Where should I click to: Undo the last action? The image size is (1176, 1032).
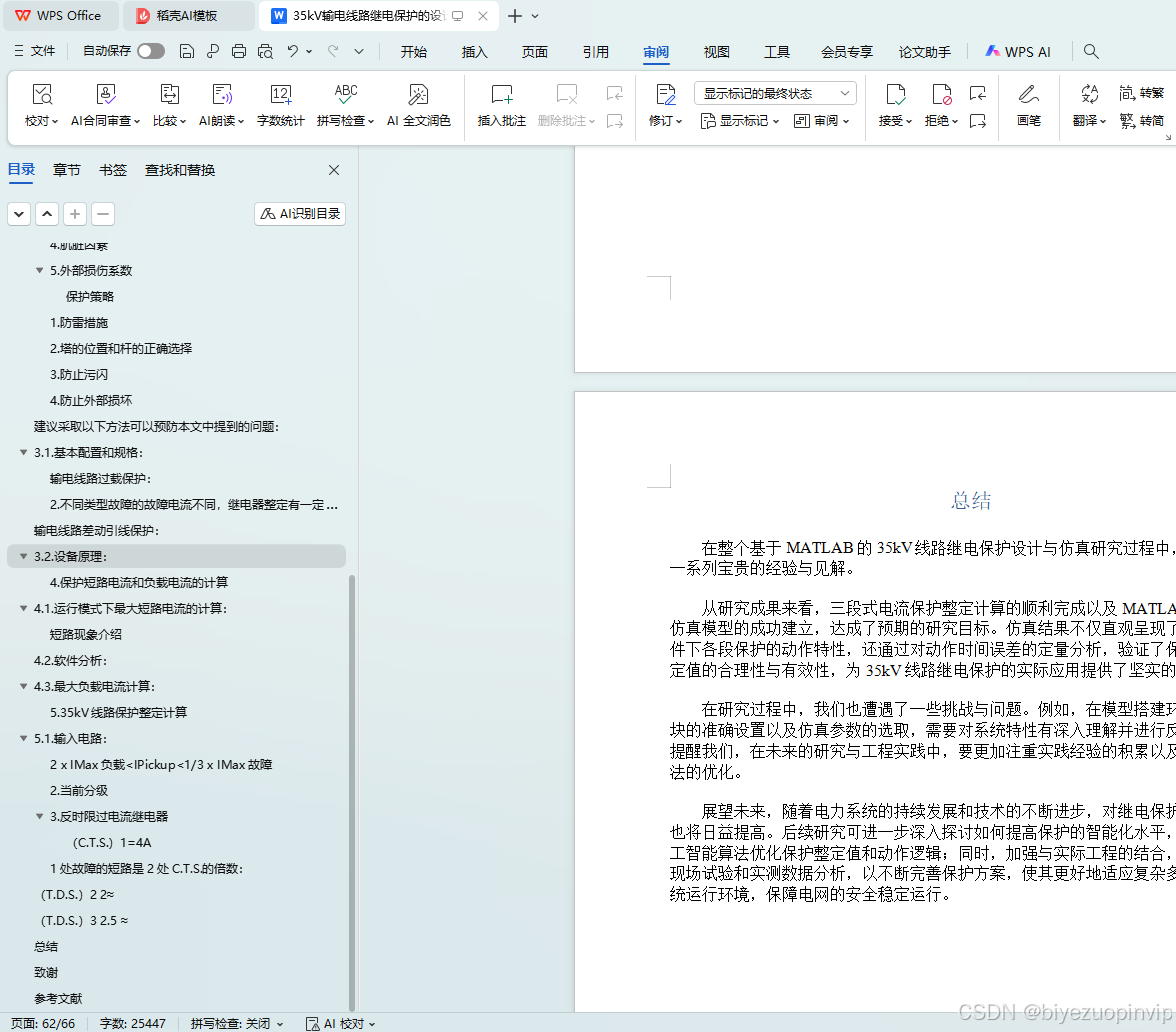coord(292,51)
